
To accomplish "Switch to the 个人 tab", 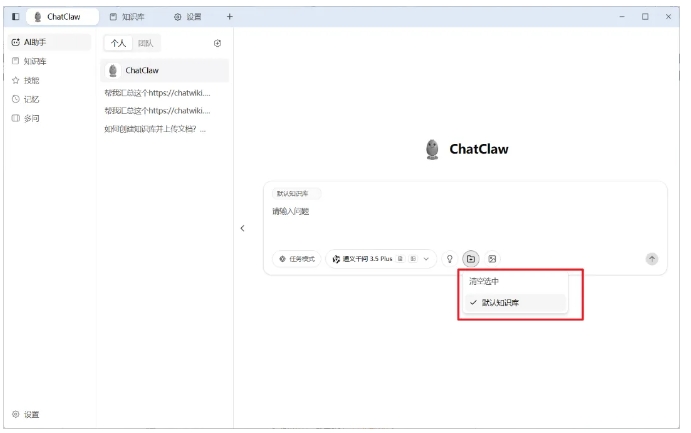I will point(118,43).
